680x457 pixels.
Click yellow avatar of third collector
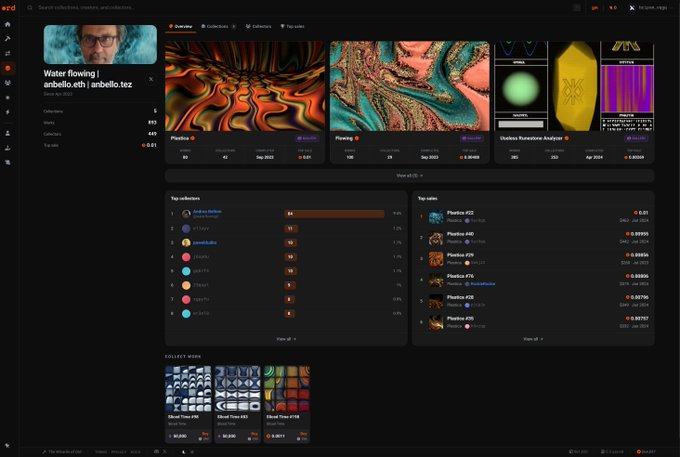coord(186,243)
